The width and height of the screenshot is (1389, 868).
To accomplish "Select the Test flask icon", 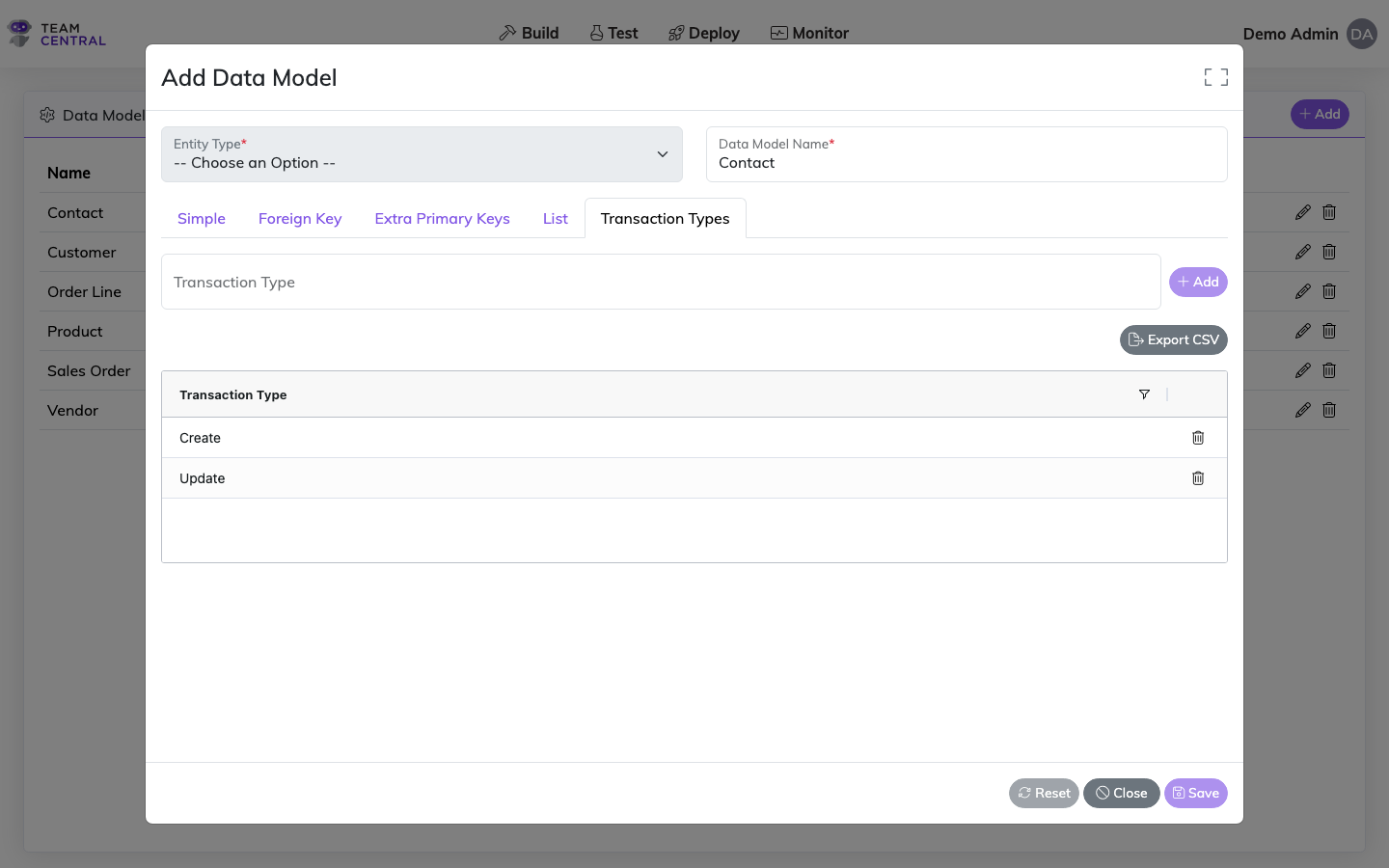I will click(x=594, y=32).
